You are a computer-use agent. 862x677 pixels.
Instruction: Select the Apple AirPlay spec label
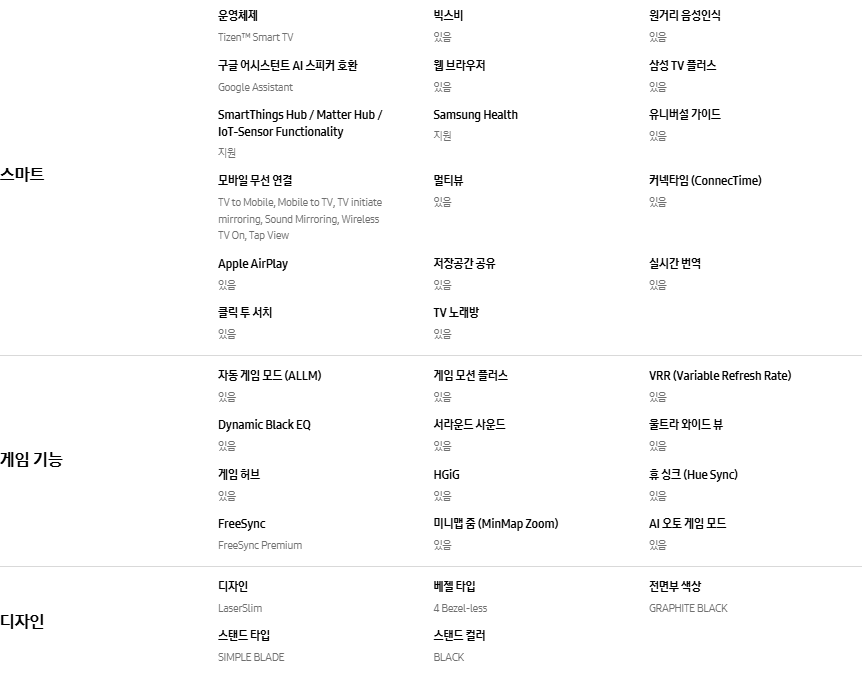click(x=253, y=264)
